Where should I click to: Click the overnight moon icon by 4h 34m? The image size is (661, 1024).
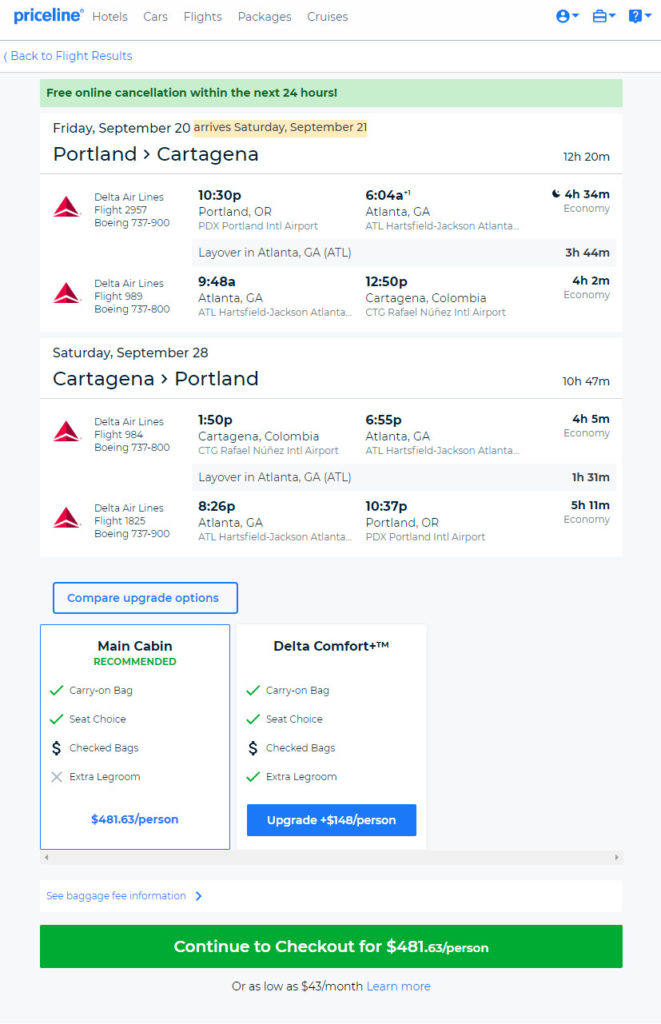[556, 194]
